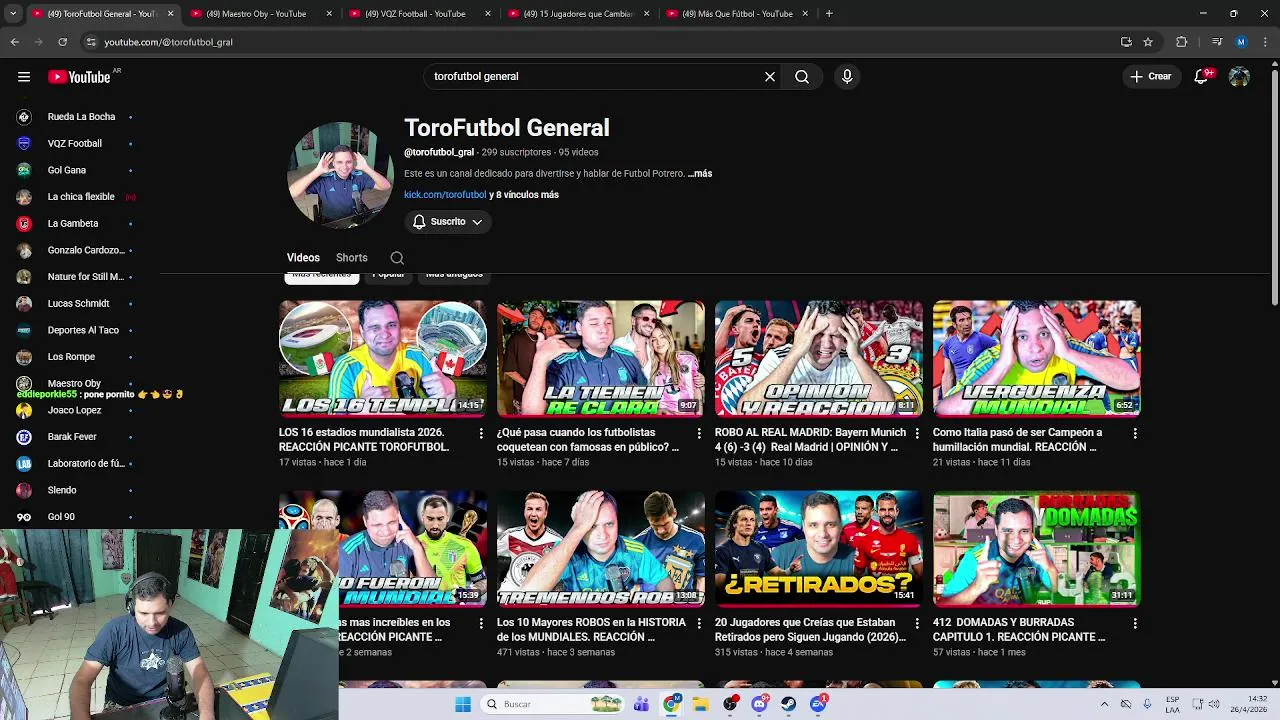Open the YouTube hamburger guide menu
This screenshot has height=720, width=1280.
click(24, 77)
